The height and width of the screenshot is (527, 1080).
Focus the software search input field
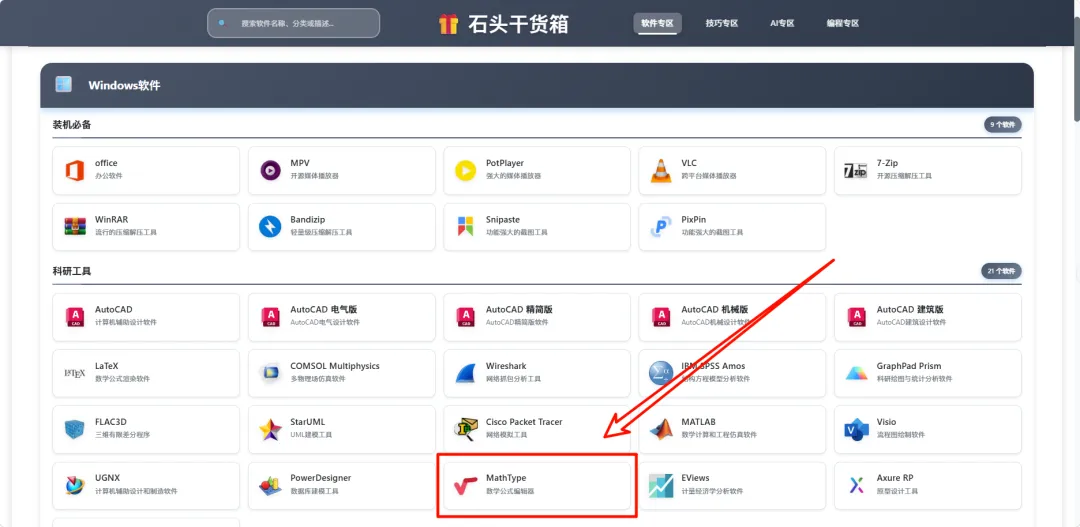[x=293, y=23]
